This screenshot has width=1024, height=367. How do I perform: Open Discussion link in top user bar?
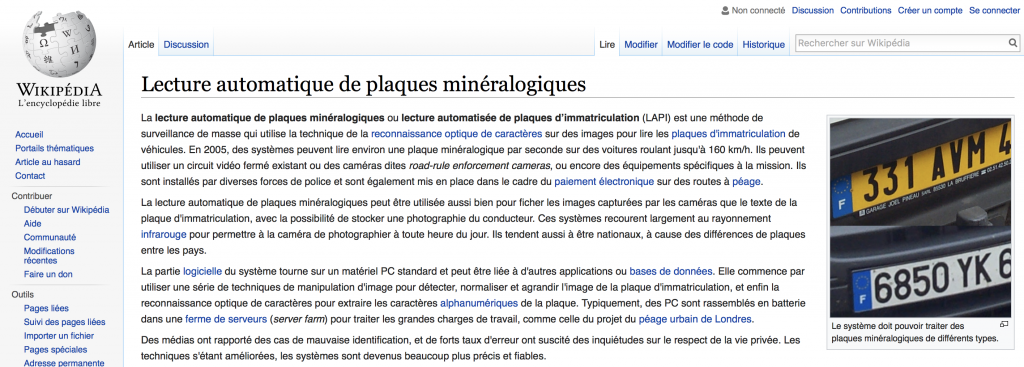(812, 10)
